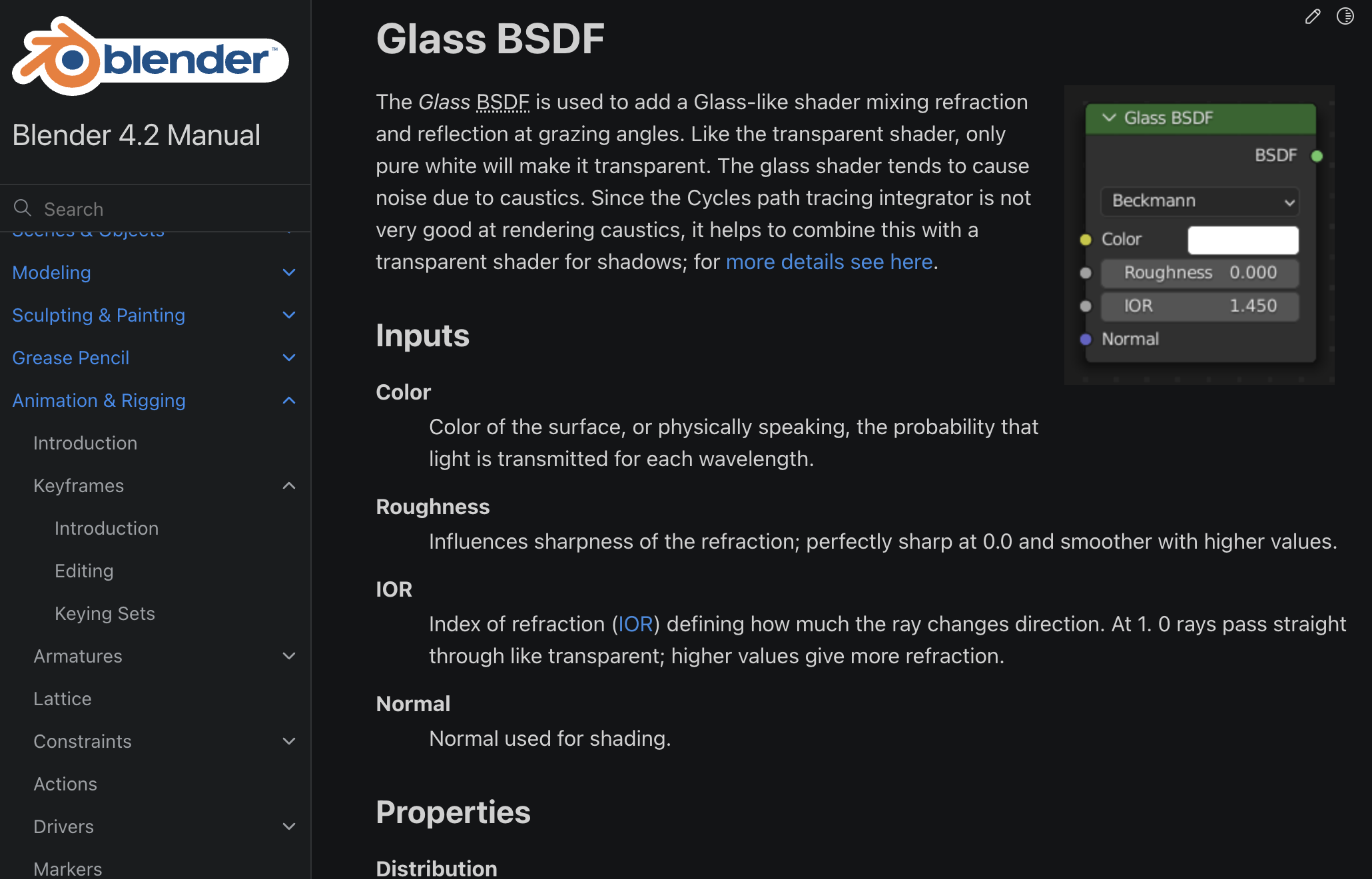Viewport: 1372px width, 879px height.
Task: Expand the Constraints chevron
Action: coord(289,741)
